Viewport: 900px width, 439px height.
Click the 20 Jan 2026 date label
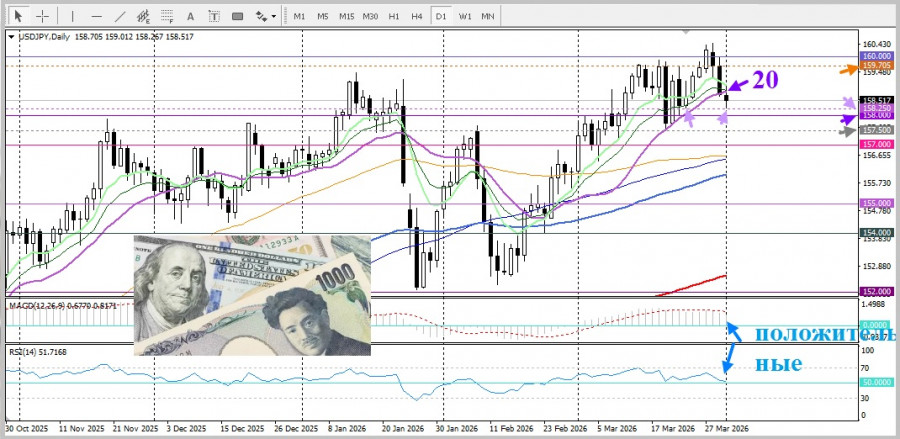tap(405, 429)
